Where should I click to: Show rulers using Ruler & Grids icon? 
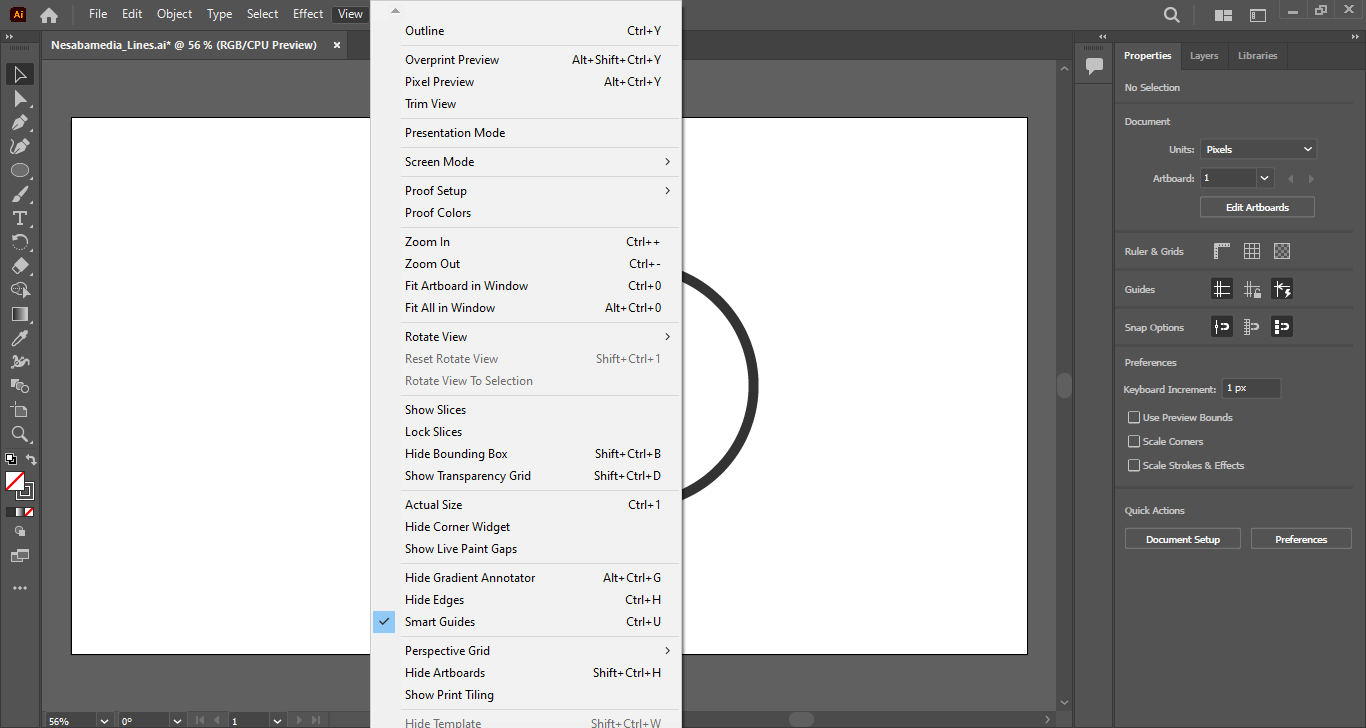click(1222, 251)
